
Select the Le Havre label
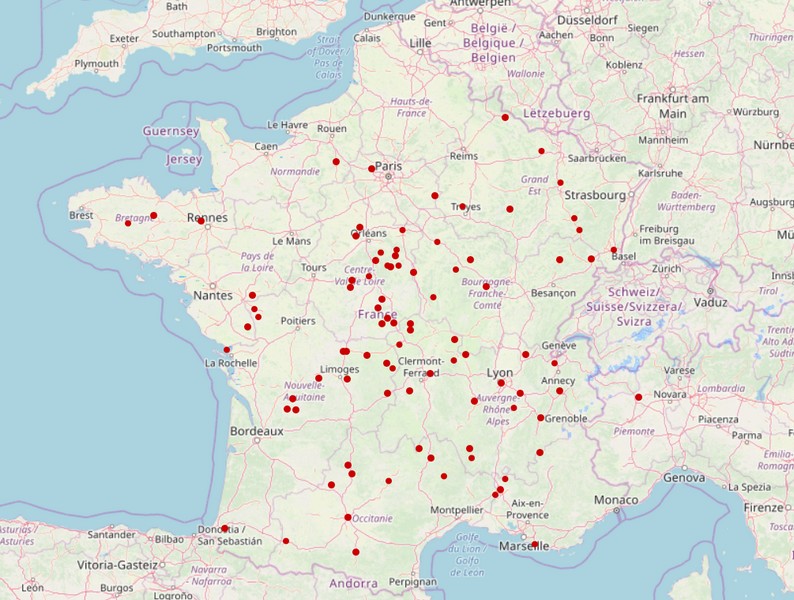click(288, 125)
